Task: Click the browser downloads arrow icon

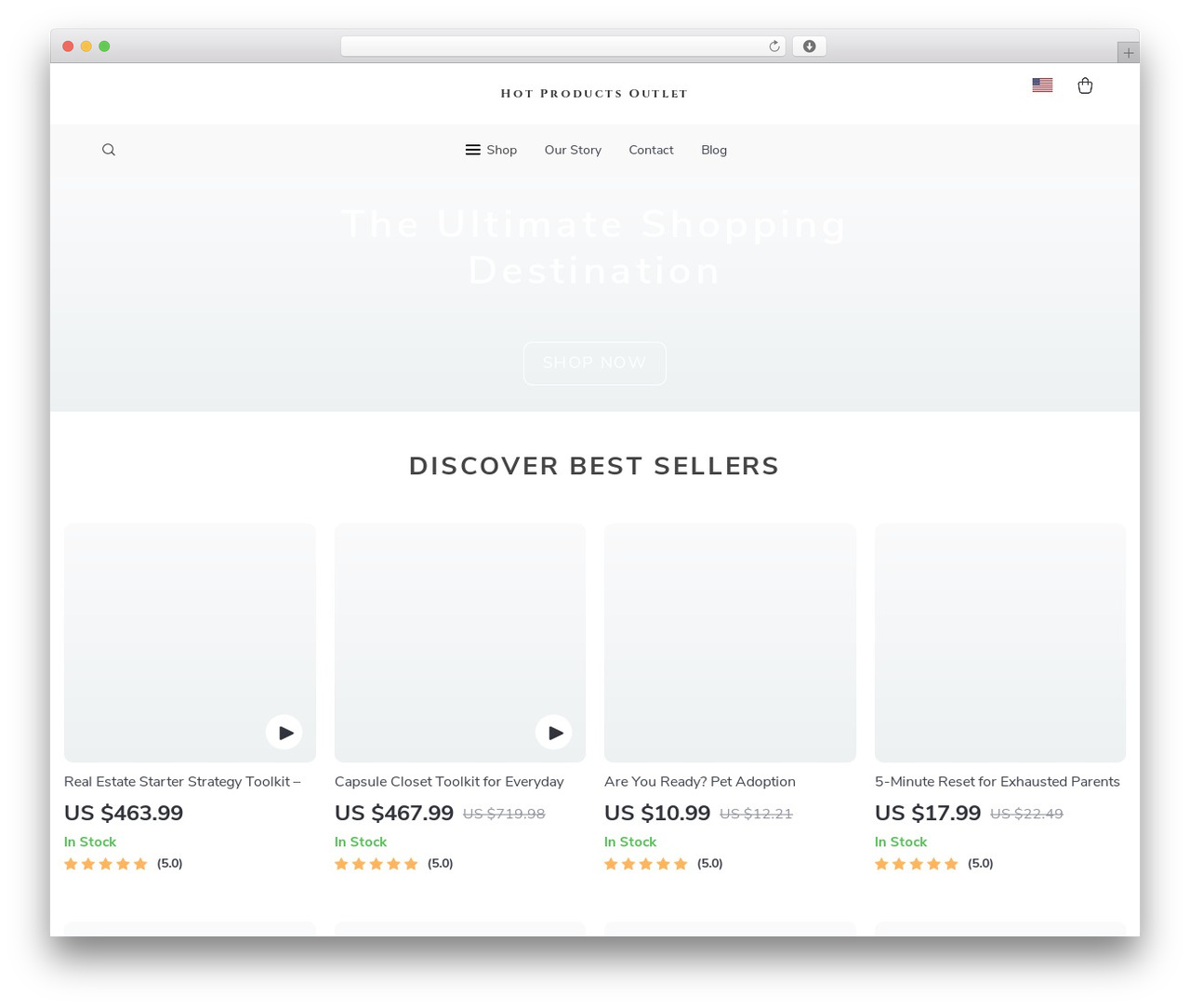Action: pyautogui.click(x=809, y=46)
